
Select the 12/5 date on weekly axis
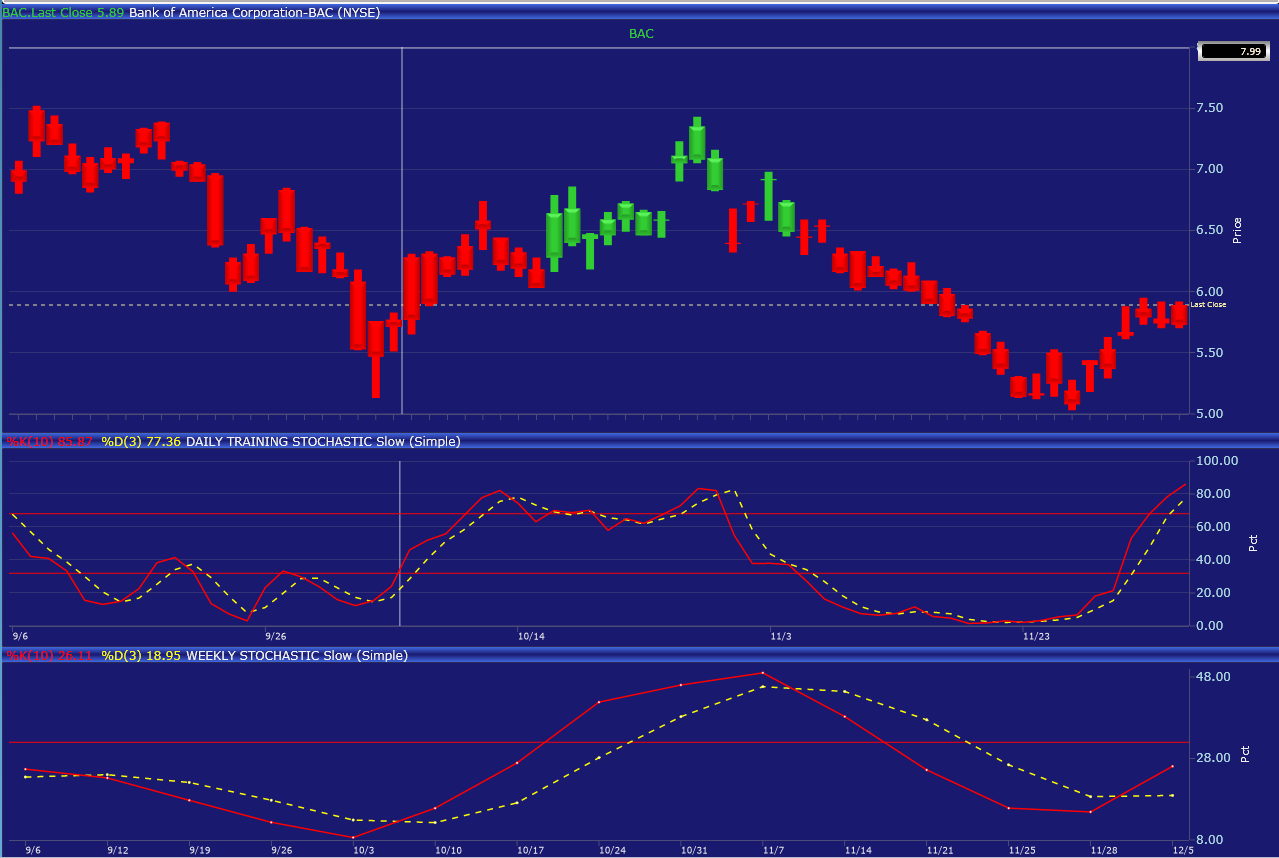click(1183, 850)
